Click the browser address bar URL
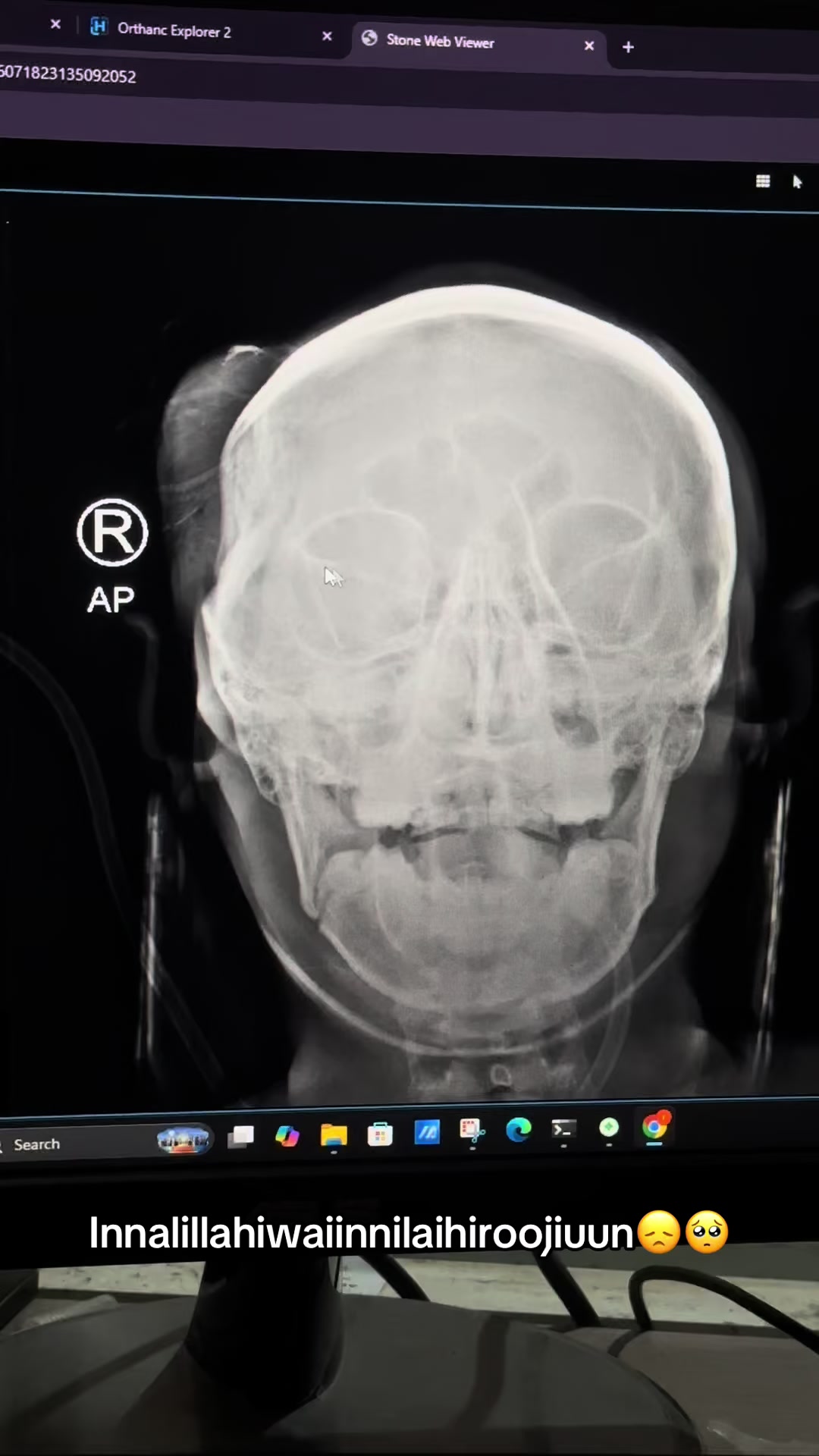This screenshot has width=819, height=1456. click(x=67, y=74)
